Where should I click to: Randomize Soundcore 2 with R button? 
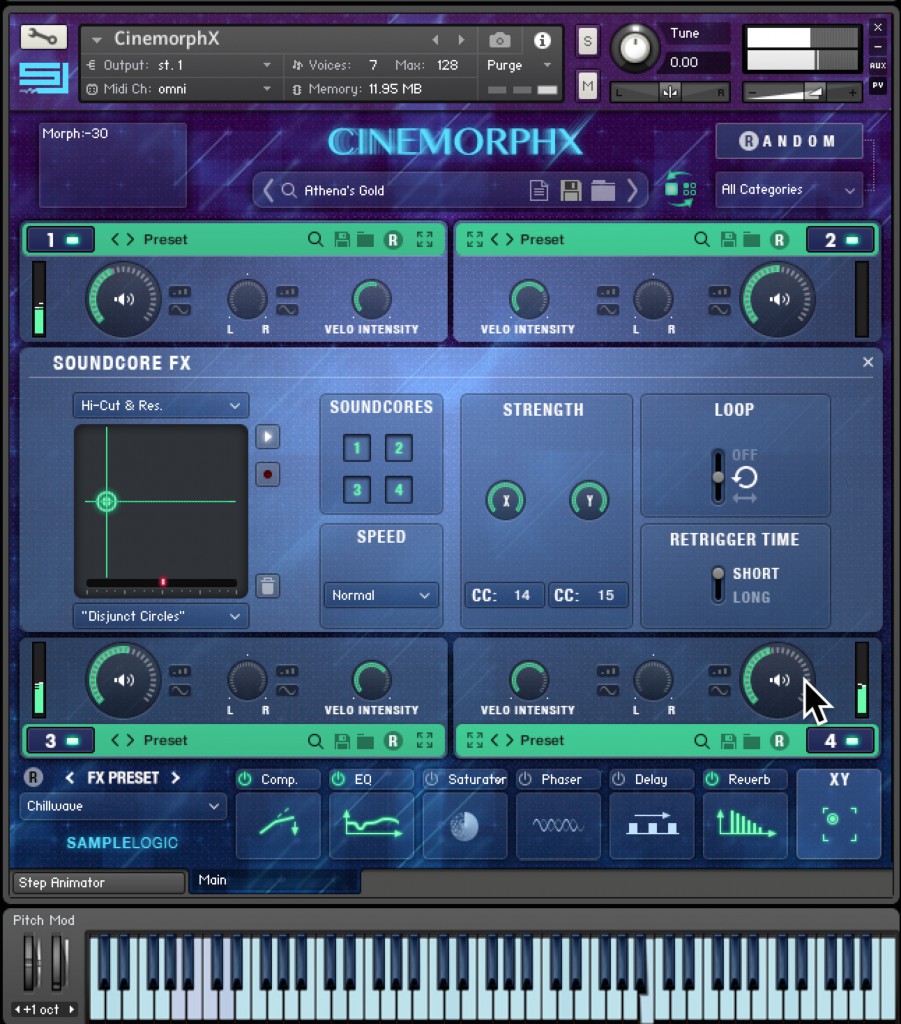pyautogui.click(x=779, y=240)
